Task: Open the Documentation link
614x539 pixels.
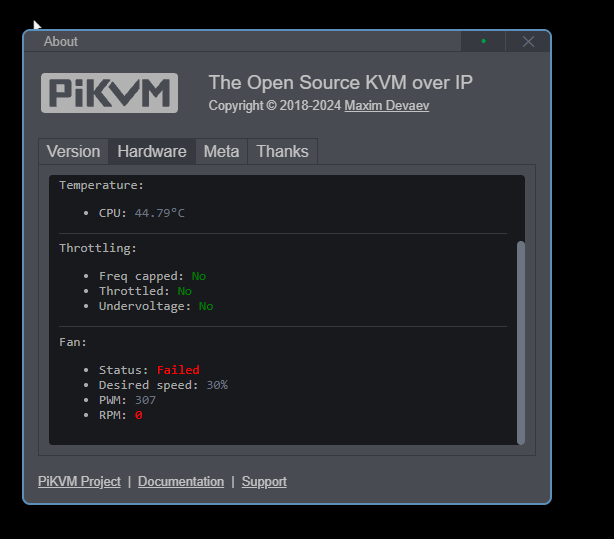Action: point(181,481)
